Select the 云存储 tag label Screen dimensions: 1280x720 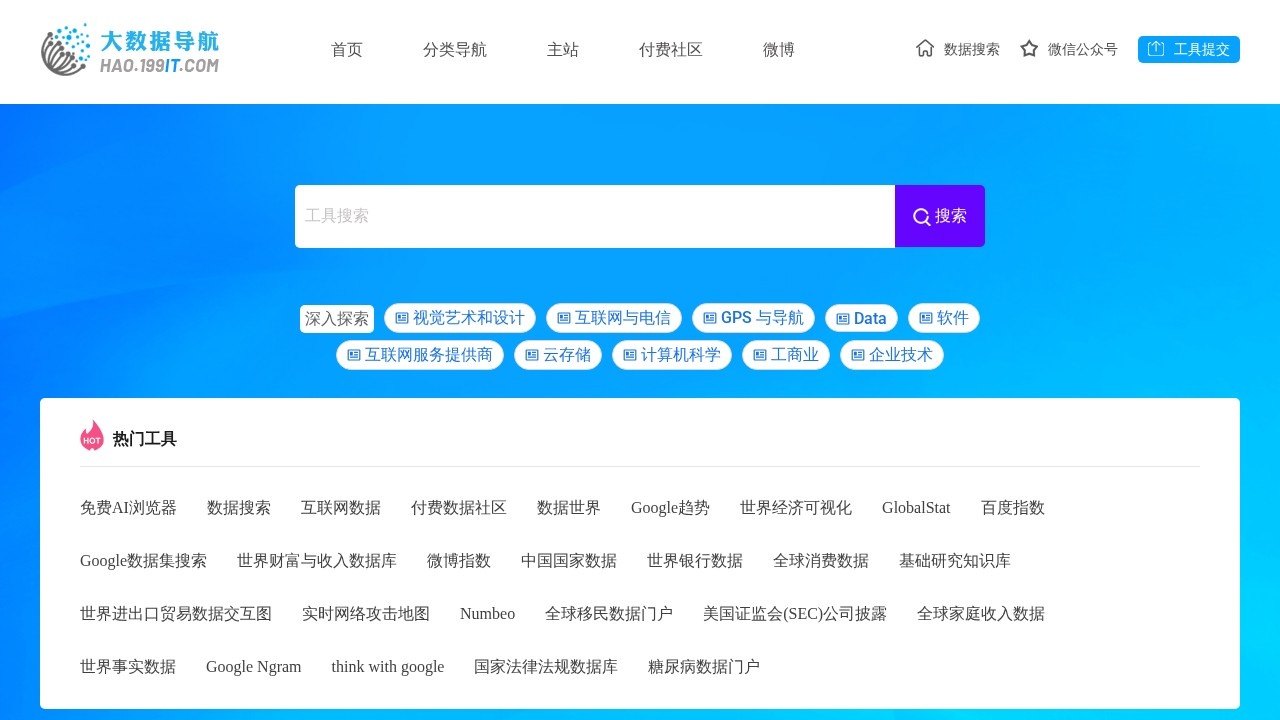click(558, 355)
